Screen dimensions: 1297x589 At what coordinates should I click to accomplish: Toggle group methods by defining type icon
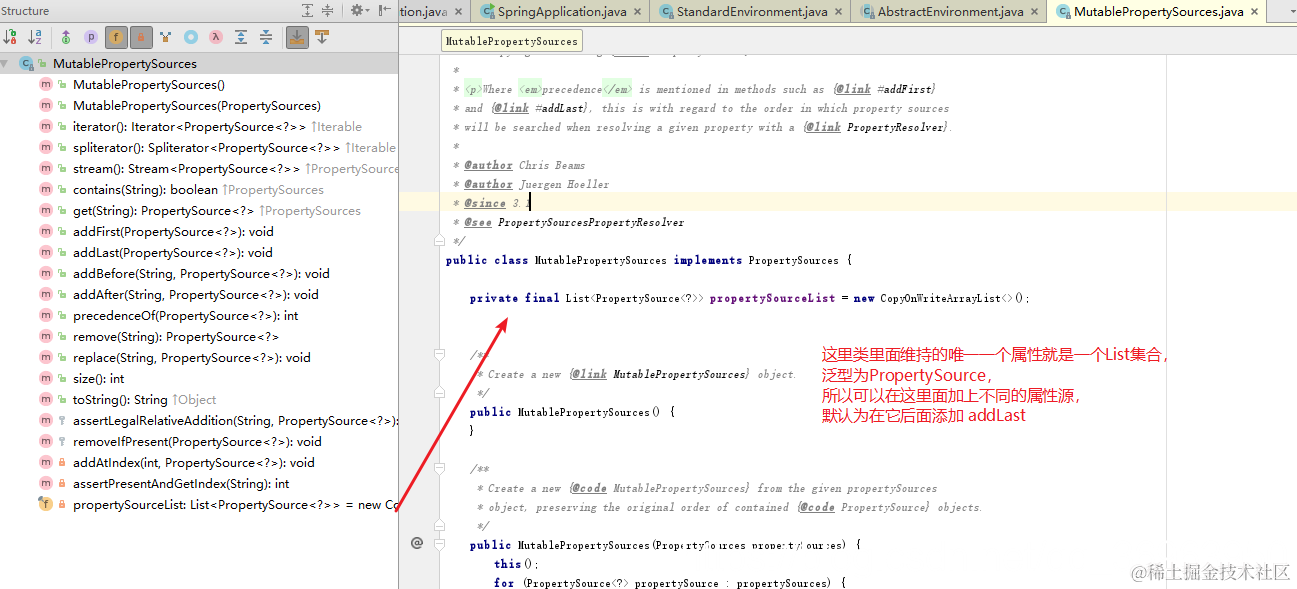(166, 37)
